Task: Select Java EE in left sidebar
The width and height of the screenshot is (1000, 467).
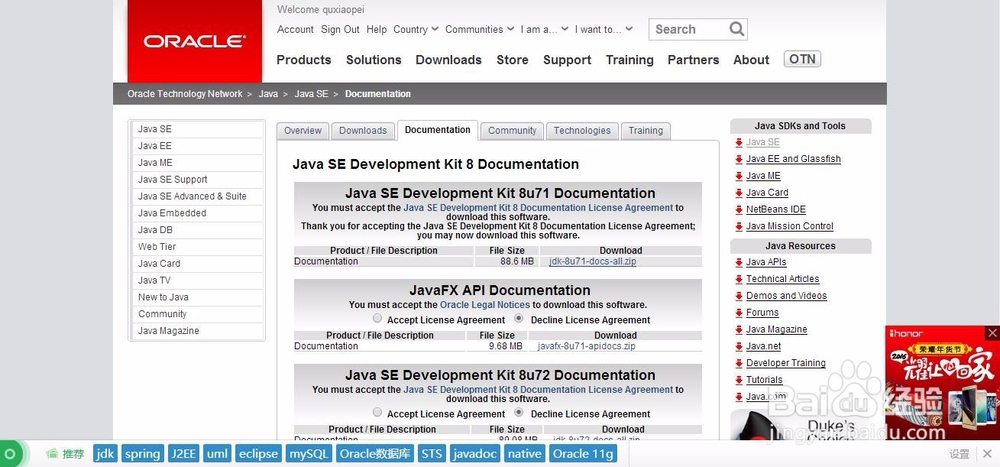Action: 198,146
